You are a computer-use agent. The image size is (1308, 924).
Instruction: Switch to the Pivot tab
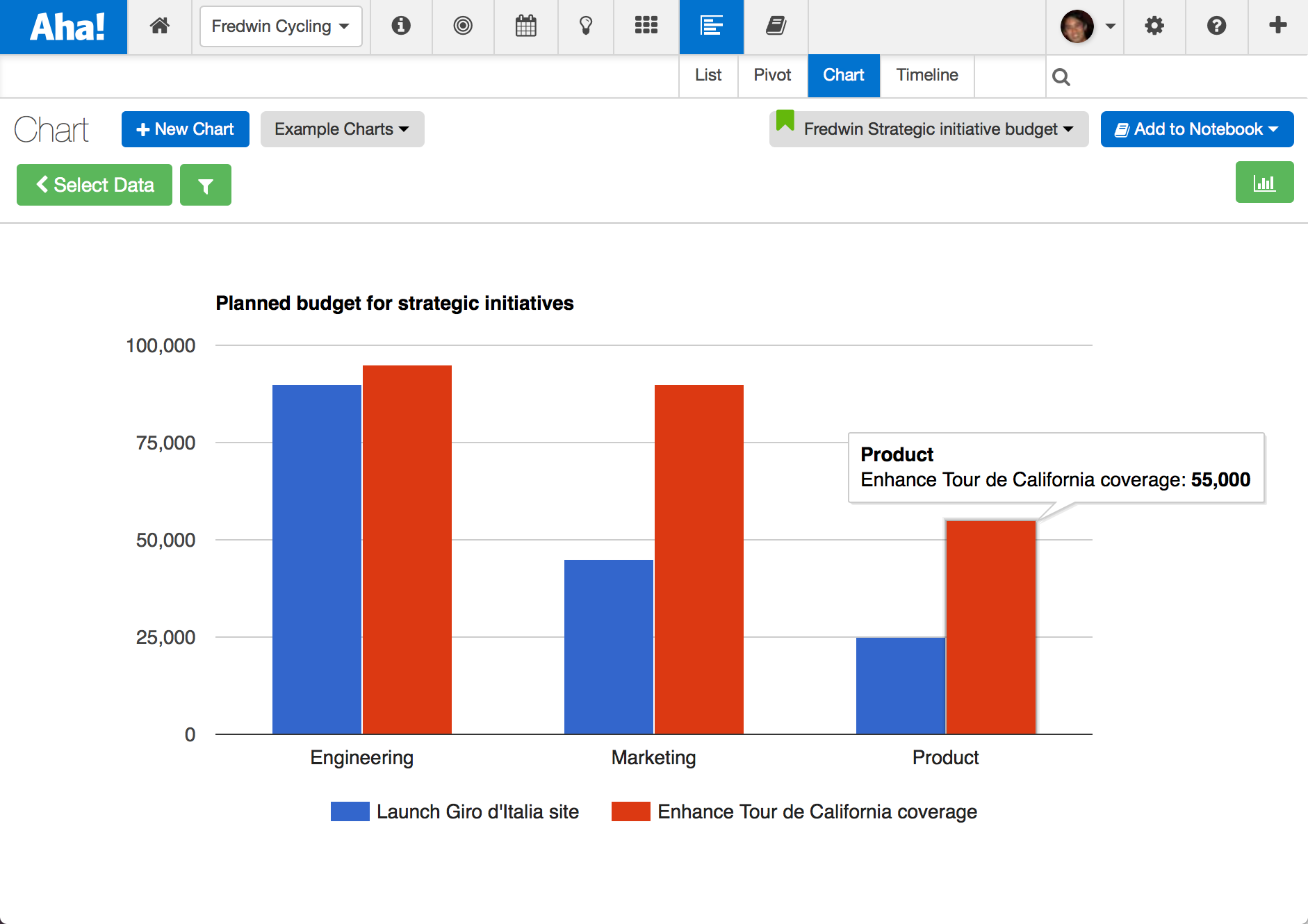coord(772,75)
